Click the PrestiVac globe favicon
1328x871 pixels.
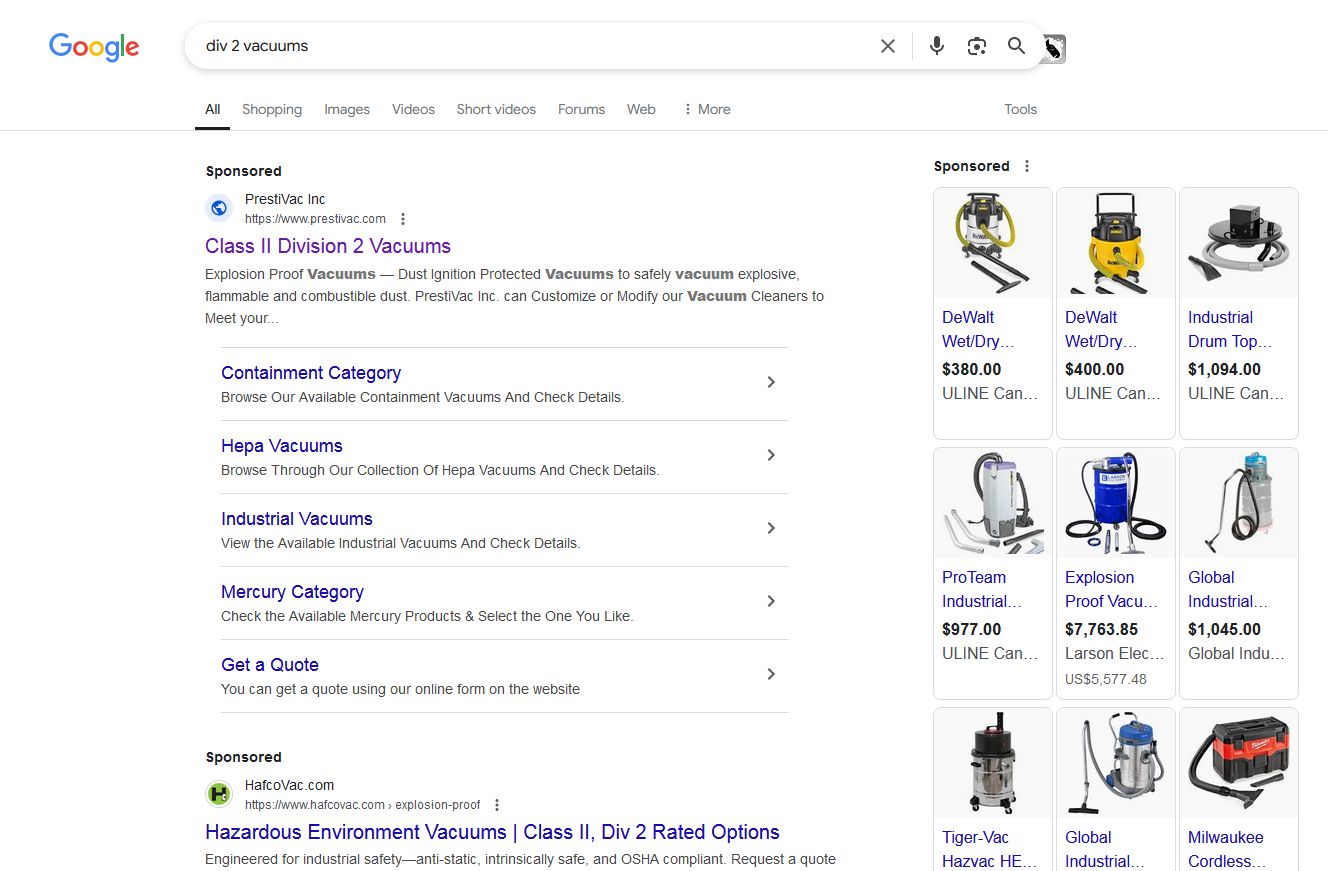pos(219,208)
